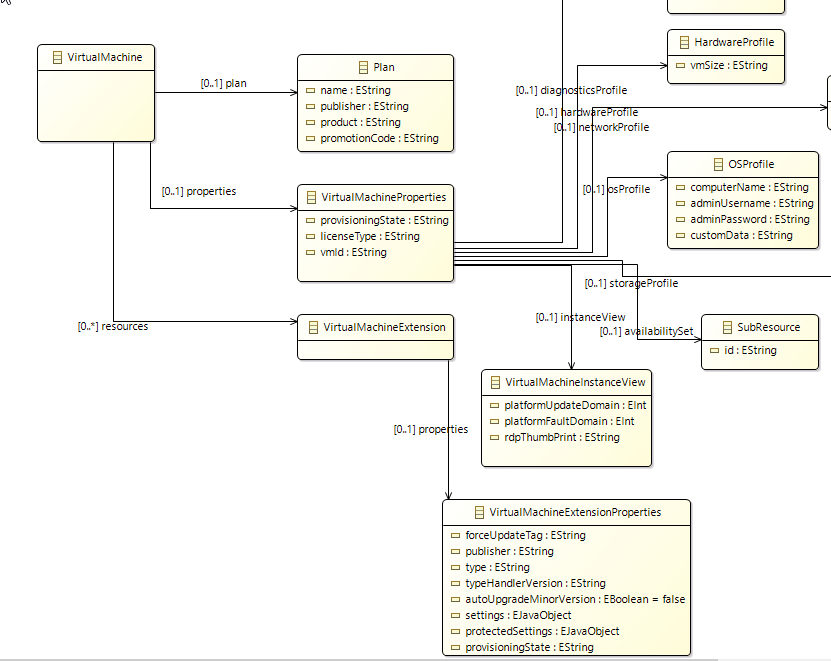Click the attribute icon beside vmSize
The image size is (831, 661).
point(680,66)
